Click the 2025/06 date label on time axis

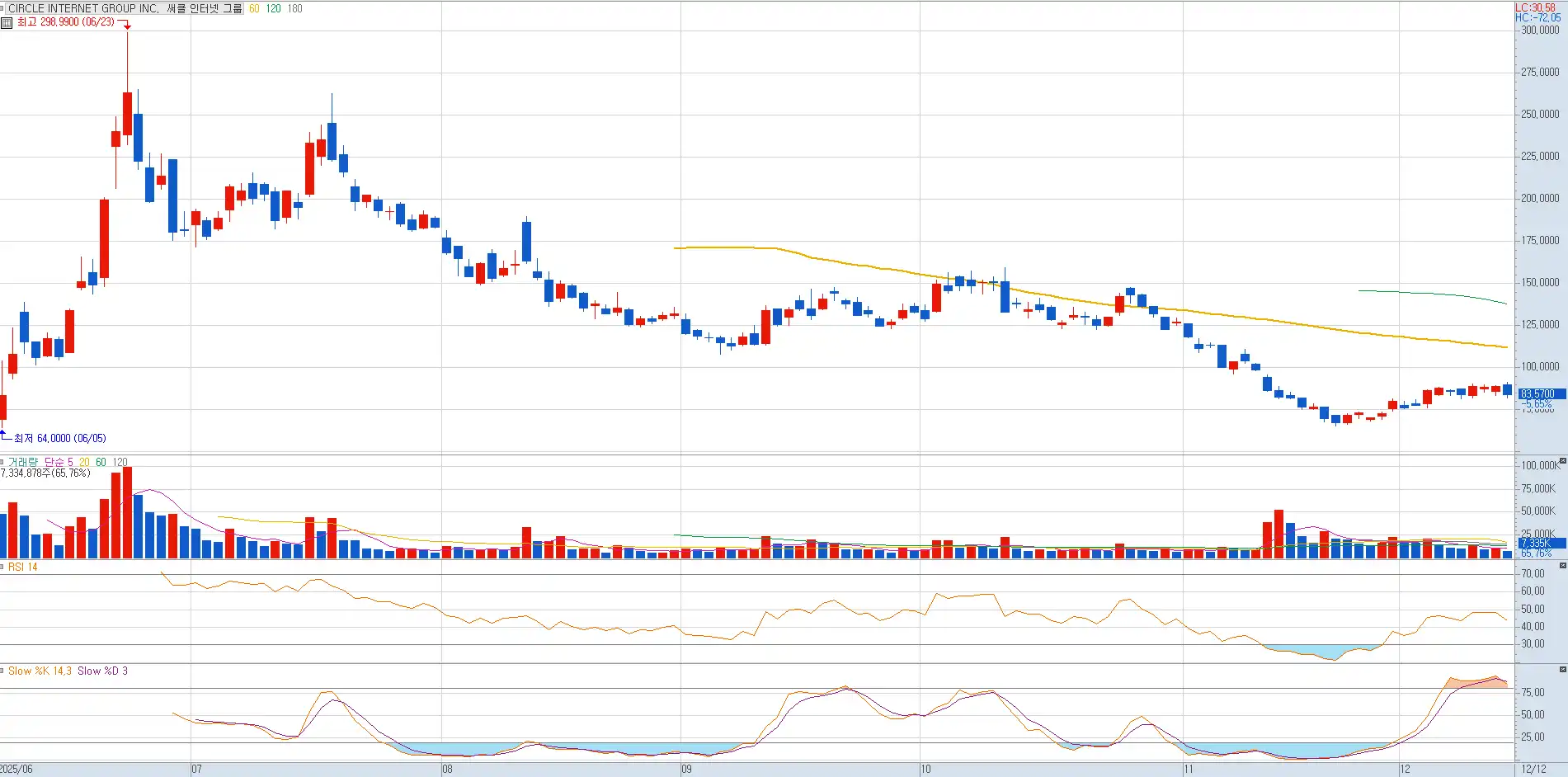tap(16, 770)
